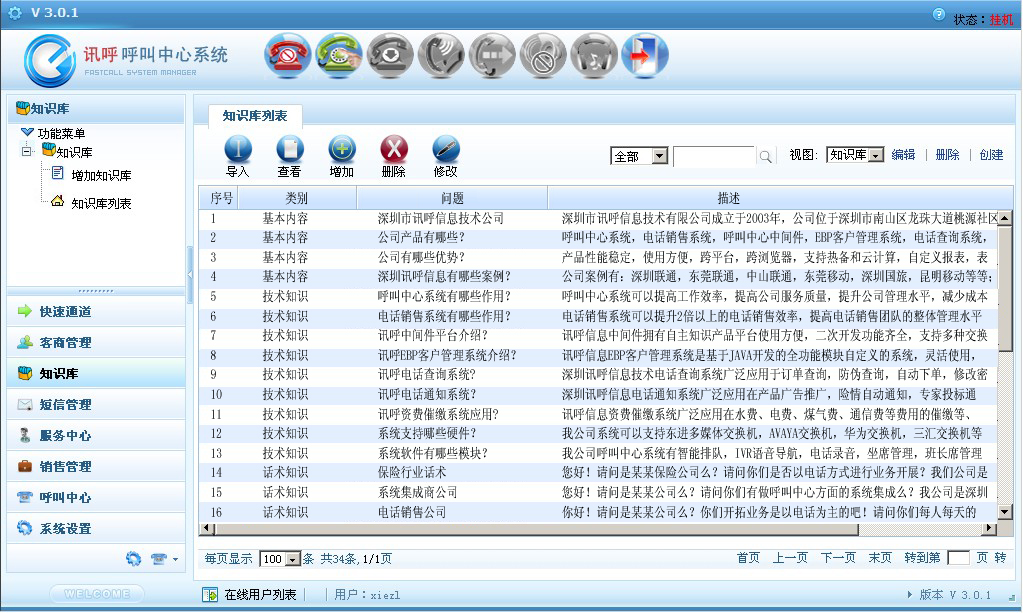Open 短信管理 sidebar section
Image resolution: width=1023 pixels, height=613 pixels.
[96, 404]
